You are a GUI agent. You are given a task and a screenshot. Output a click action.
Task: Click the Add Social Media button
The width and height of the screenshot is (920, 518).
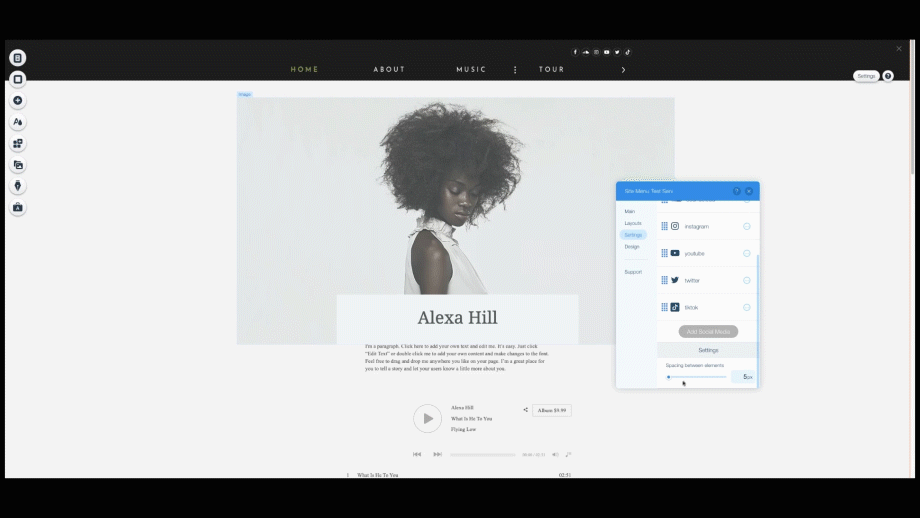coord(708,331)
